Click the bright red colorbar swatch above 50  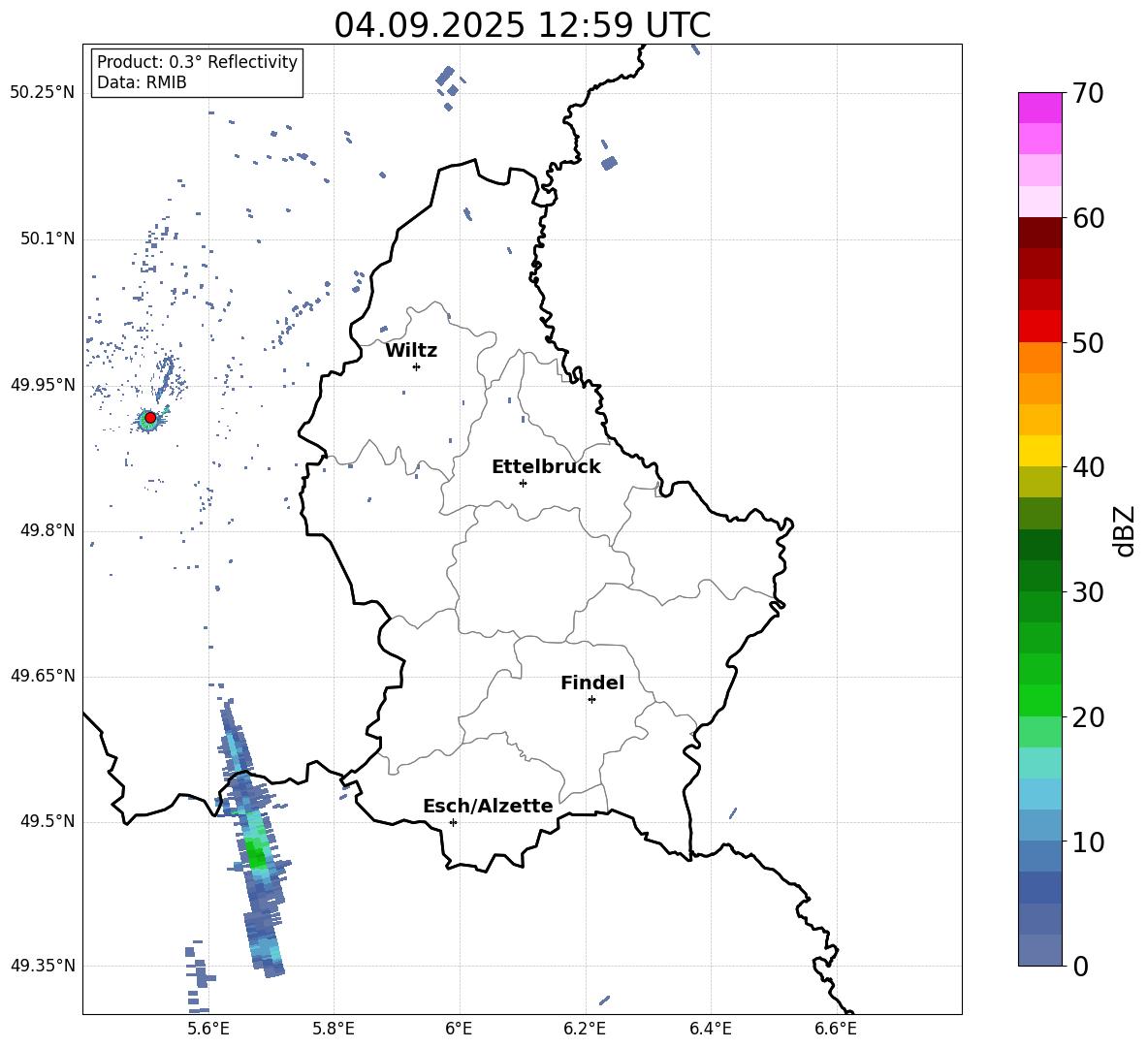(x=1039, y=327)
